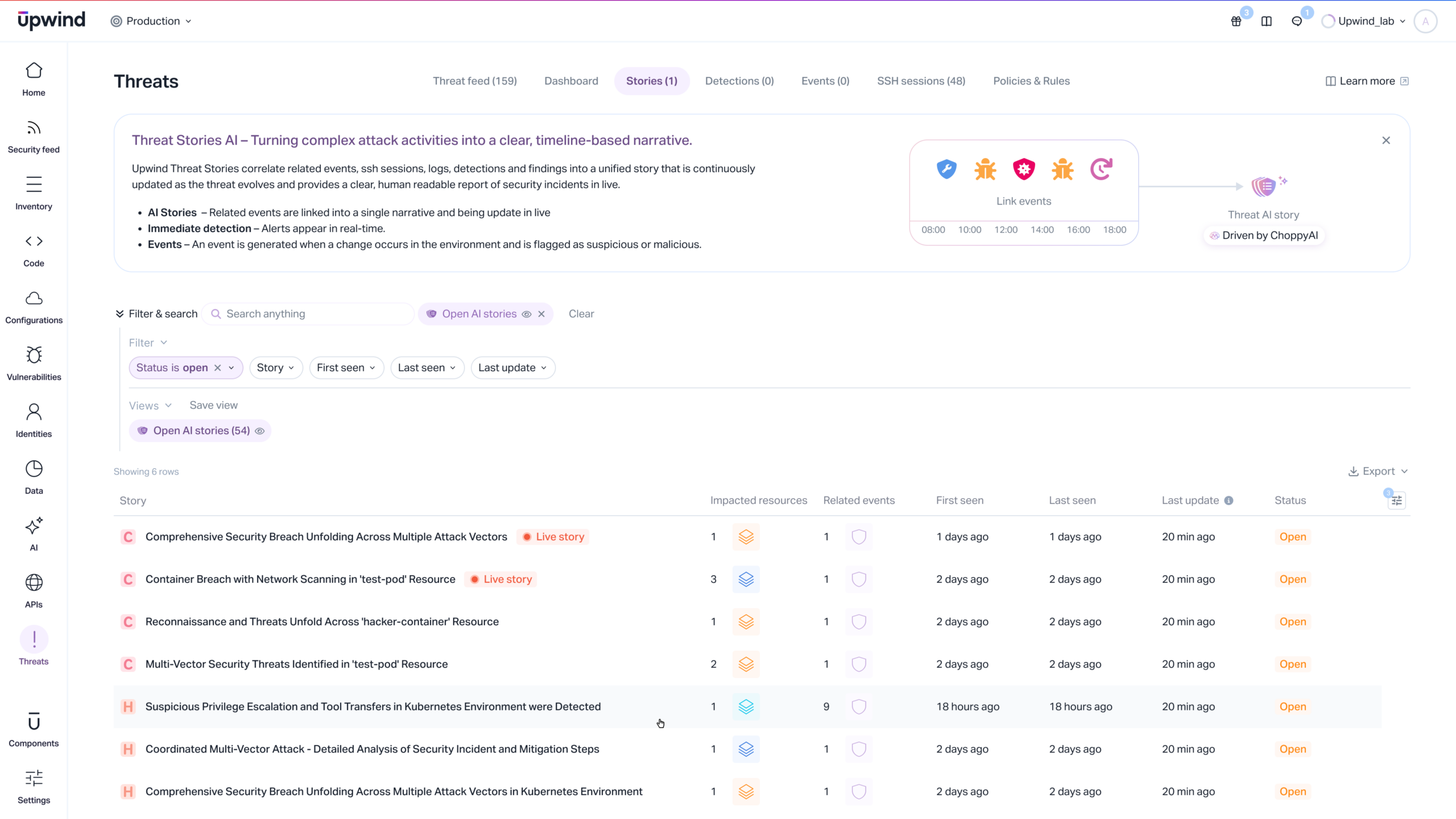Open the Vulnerabilities bug icon
This screenshot has width=1456, height=819.
click(x=34, y=355)
